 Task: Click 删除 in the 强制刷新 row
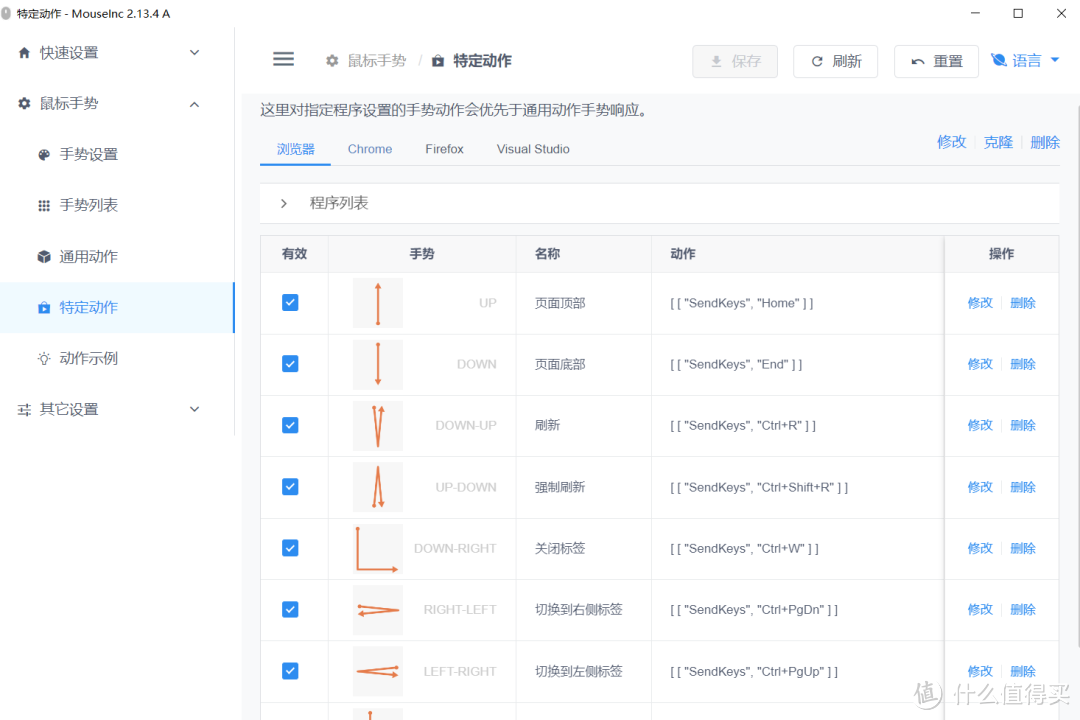tap(1023, 487)
